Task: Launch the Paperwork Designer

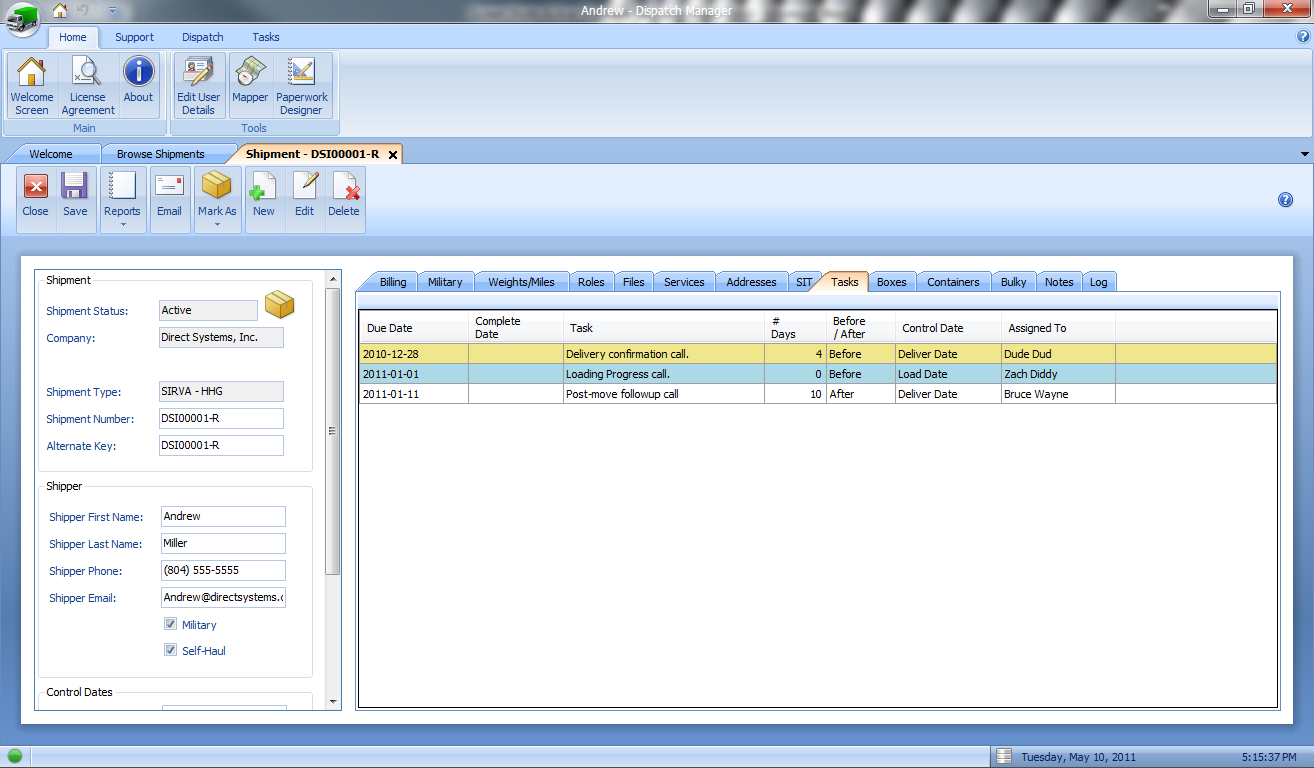Action: point(301,84)
